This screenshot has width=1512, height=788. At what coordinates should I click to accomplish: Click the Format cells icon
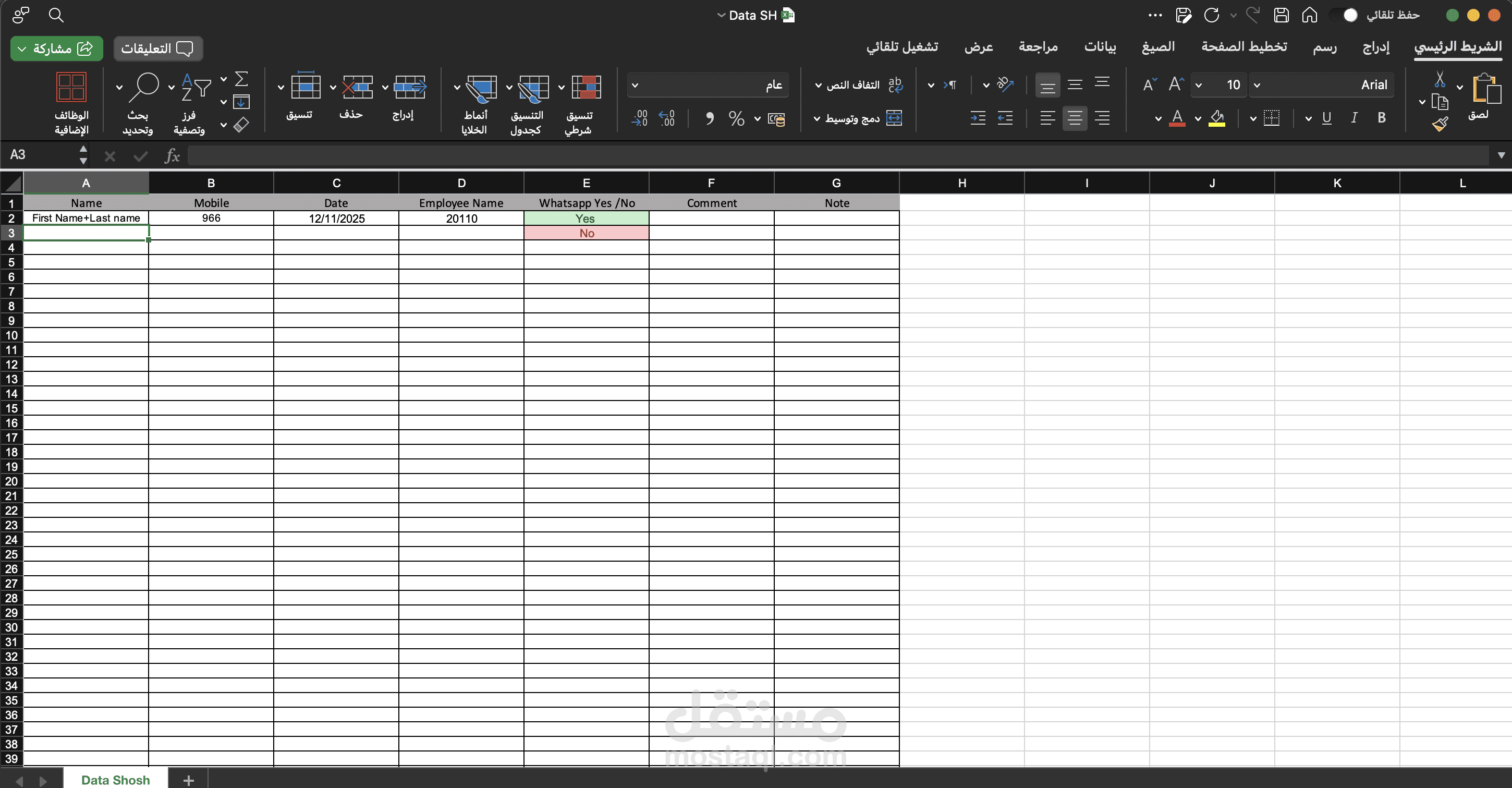click(x=306, y=87)
